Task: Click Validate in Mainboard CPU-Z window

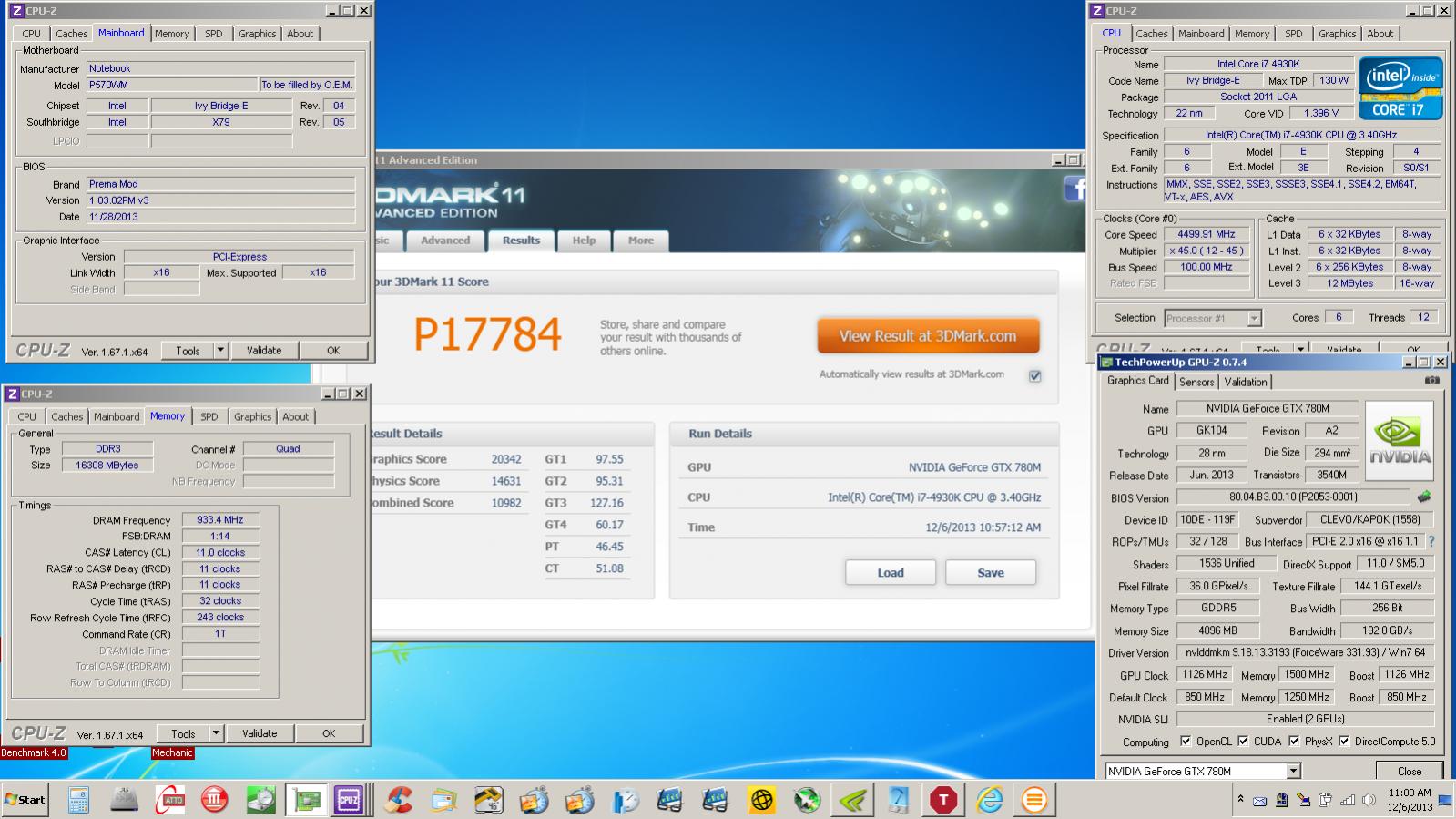Action: tap(264, 350)
